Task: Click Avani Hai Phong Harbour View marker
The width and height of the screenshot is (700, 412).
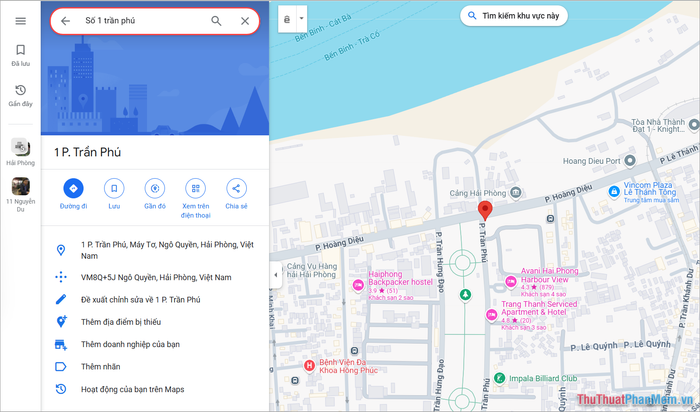Action: (511, 282)
